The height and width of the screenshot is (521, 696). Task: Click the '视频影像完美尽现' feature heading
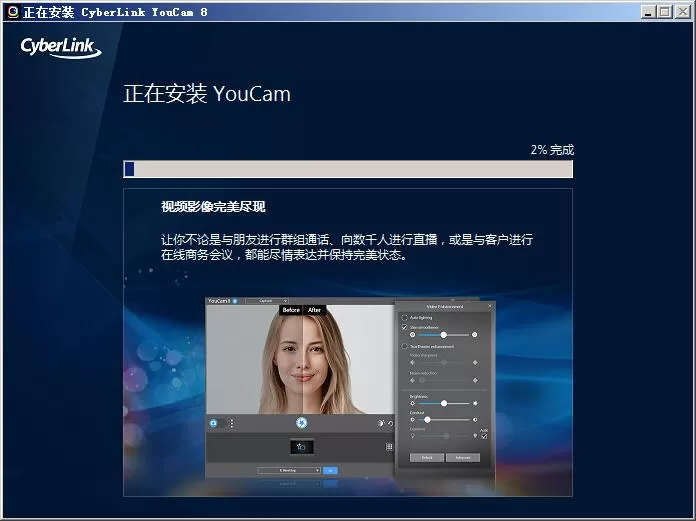pyautogui.click(x=213, y=207)
